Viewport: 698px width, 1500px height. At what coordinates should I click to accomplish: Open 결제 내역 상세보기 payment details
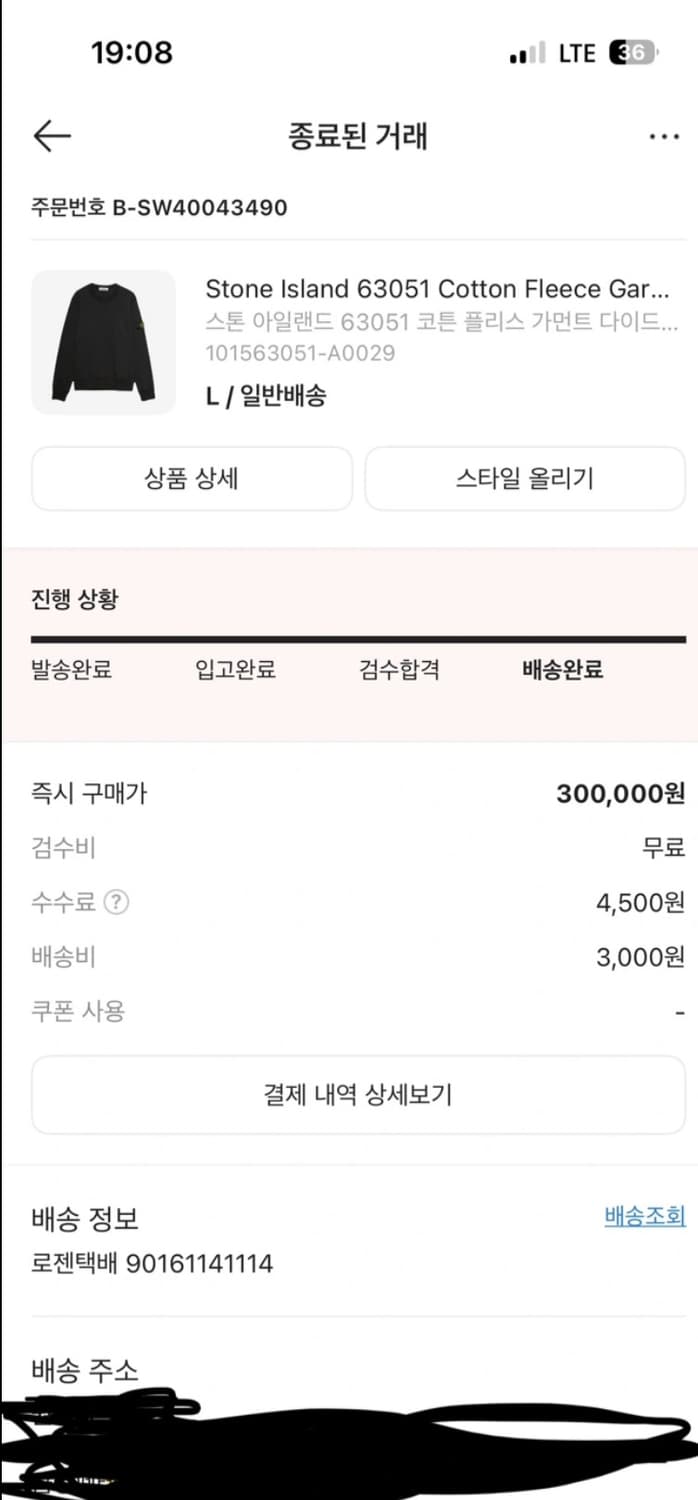[349, 1095]
